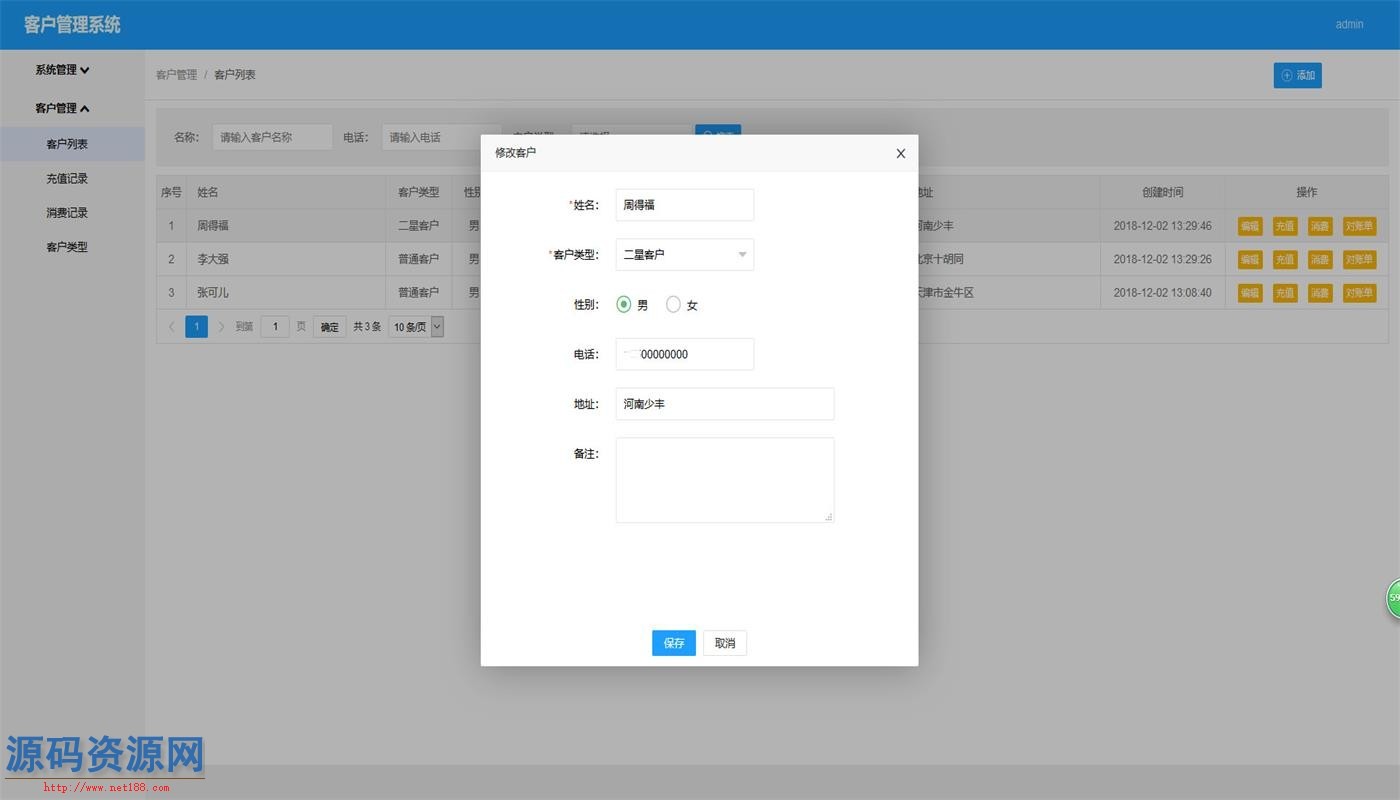This screenshot has width=1400, height=800.
Task: Click the 地址 field containing 河南少丰
Action: 724,404
